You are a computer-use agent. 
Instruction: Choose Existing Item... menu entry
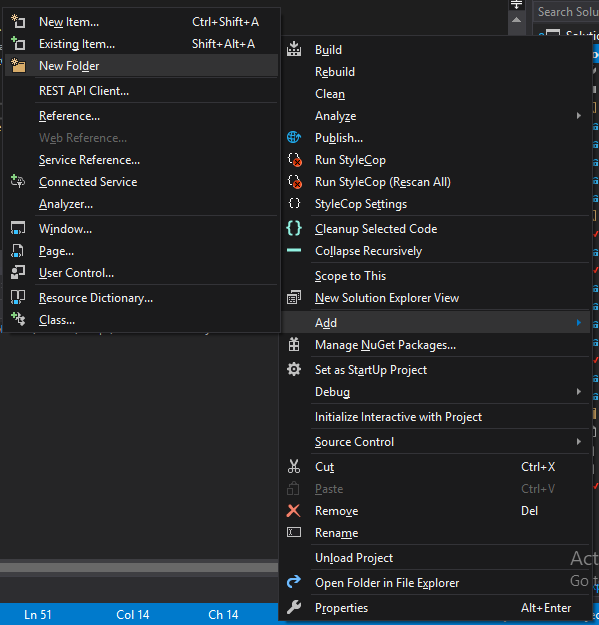[x=141, y=44]
